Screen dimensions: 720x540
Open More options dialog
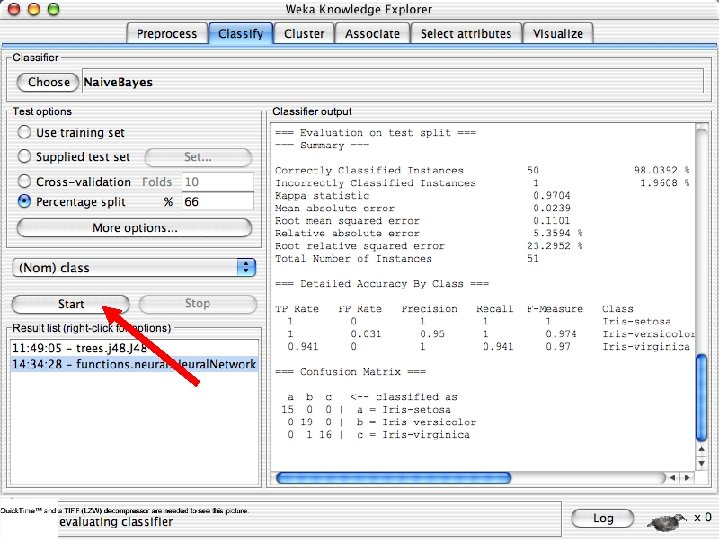pyautogui.click(x=134, y=228)
